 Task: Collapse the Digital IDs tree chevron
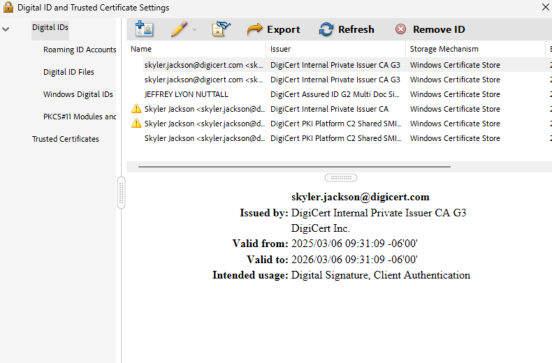pyautogui.click(x=6, y=29)
